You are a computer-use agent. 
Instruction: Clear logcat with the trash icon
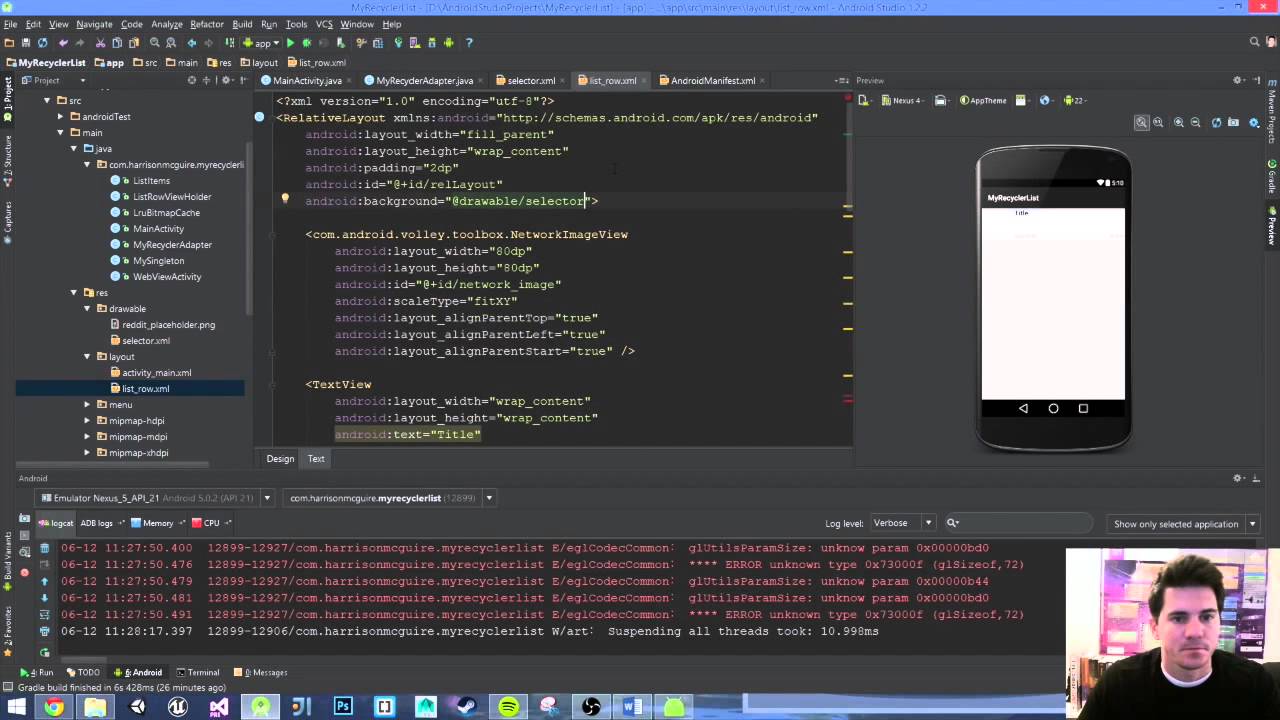coord(44,548)
